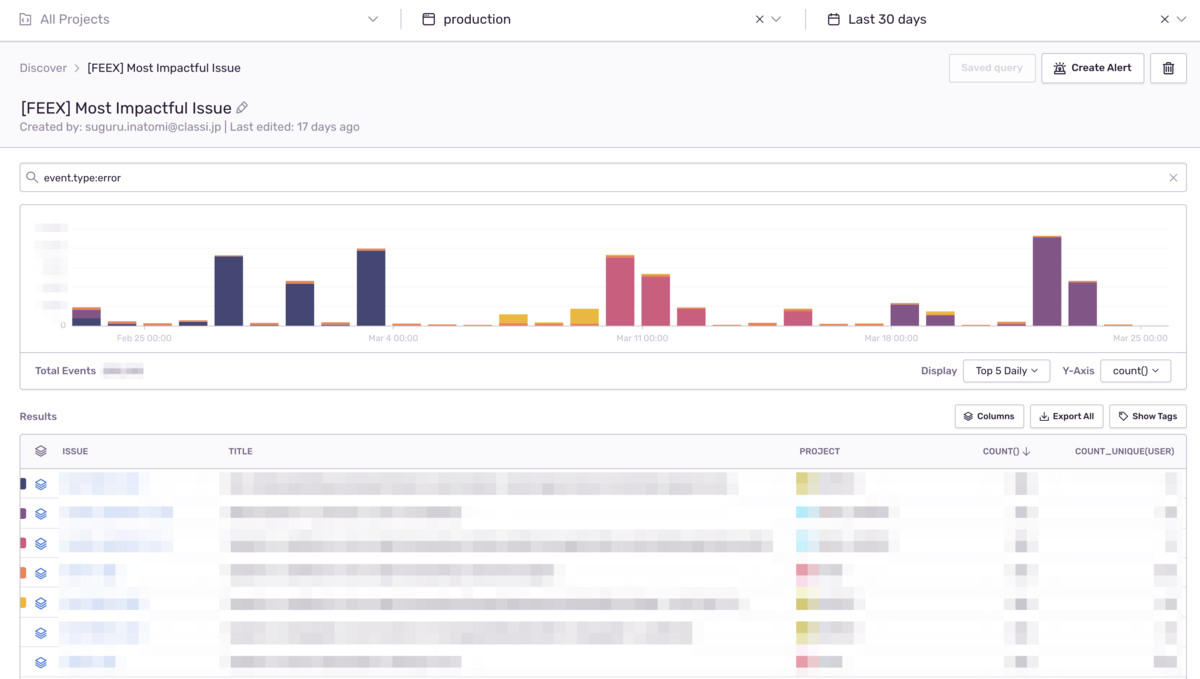Screen dimensions: 1200x679
Task: Sort by the COUNT() column header
Action: (x=1006, y=452)
